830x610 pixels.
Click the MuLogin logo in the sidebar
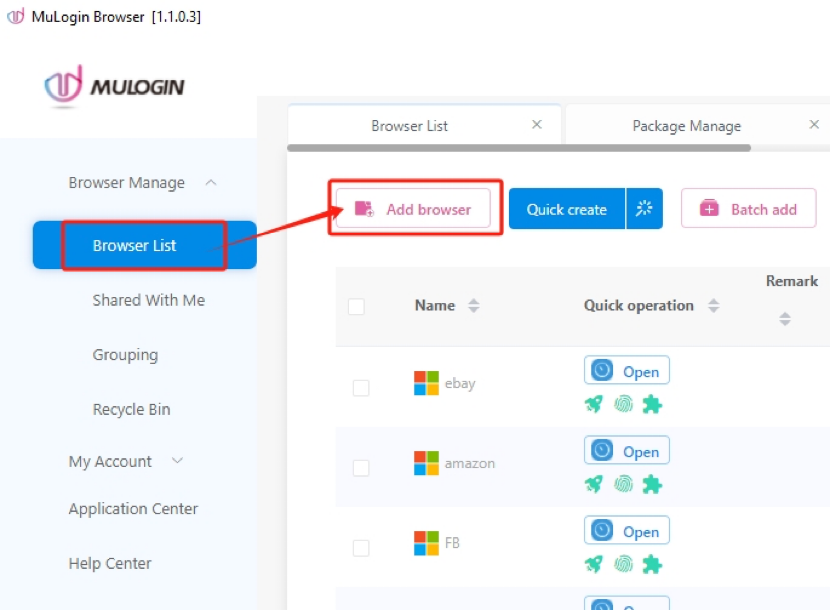(115, 87)
